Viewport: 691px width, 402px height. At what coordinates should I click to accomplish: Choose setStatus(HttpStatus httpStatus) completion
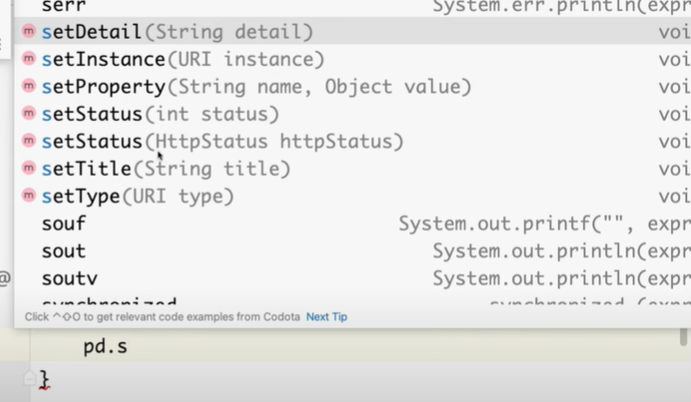click(x=353, y=141)
